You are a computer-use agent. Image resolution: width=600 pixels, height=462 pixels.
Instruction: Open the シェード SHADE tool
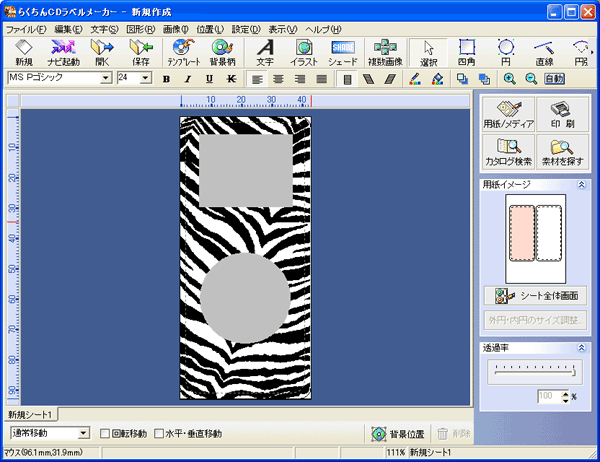343,53
